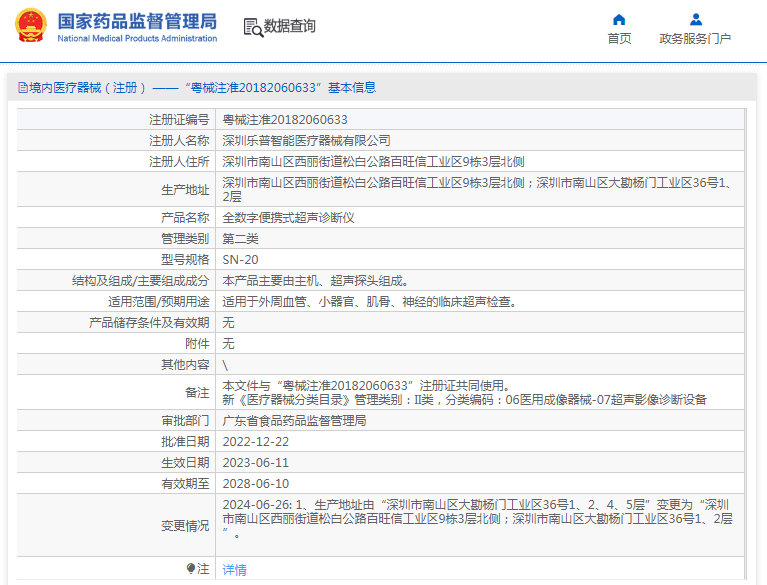Click the 型号规格 label
Viewport: 767px width, 585px height.
(x=185, y=260)
